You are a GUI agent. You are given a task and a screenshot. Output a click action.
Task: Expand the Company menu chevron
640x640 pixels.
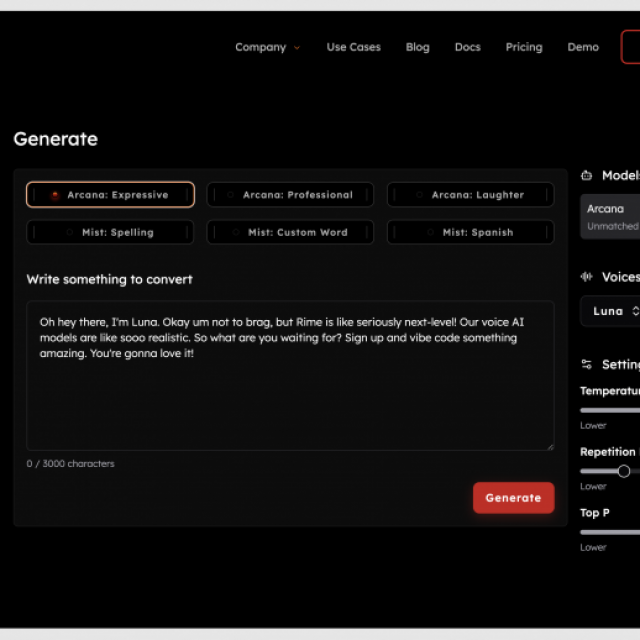coord(297,48)
